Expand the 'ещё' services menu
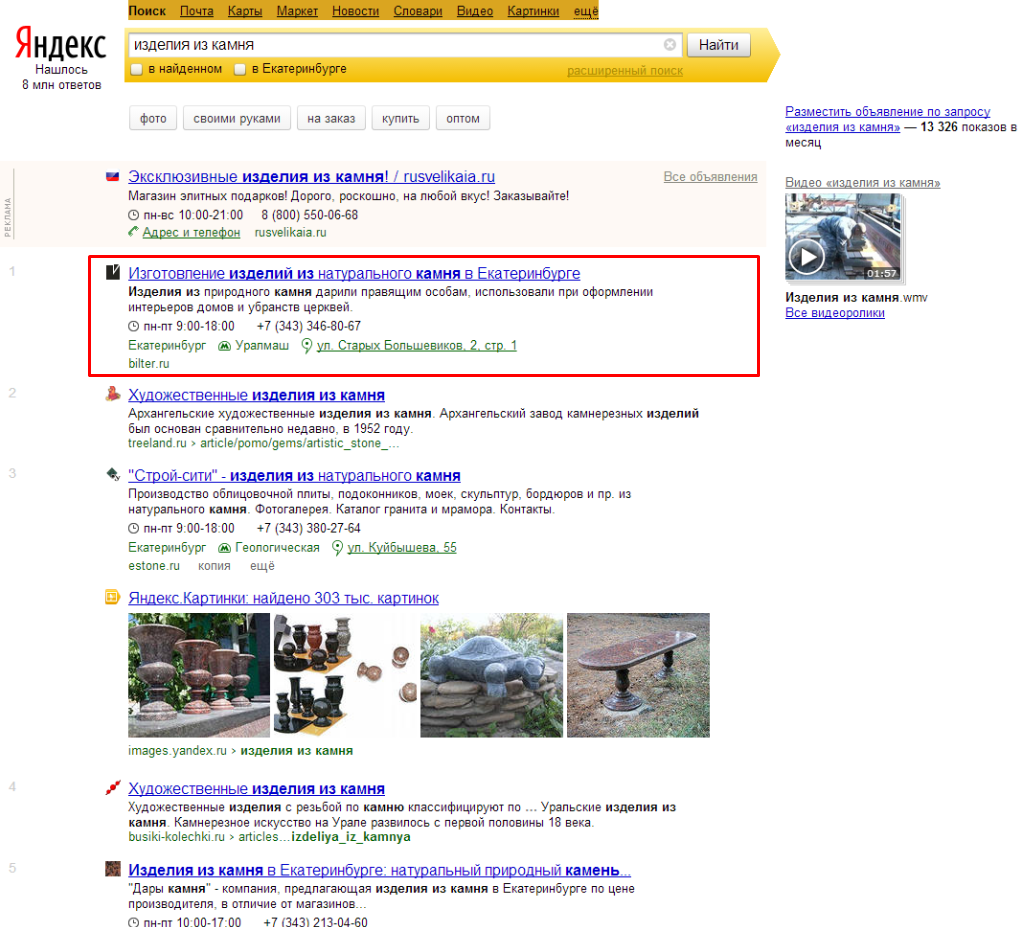 586,11
